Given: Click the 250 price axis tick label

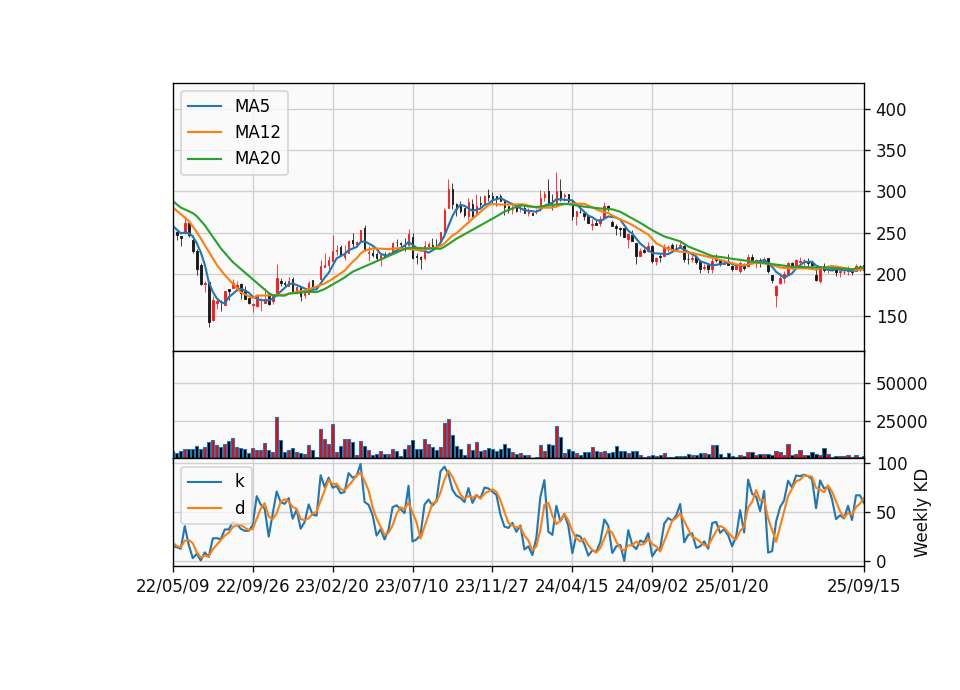Looking at the screenshot, I should [x=891, y=234].
